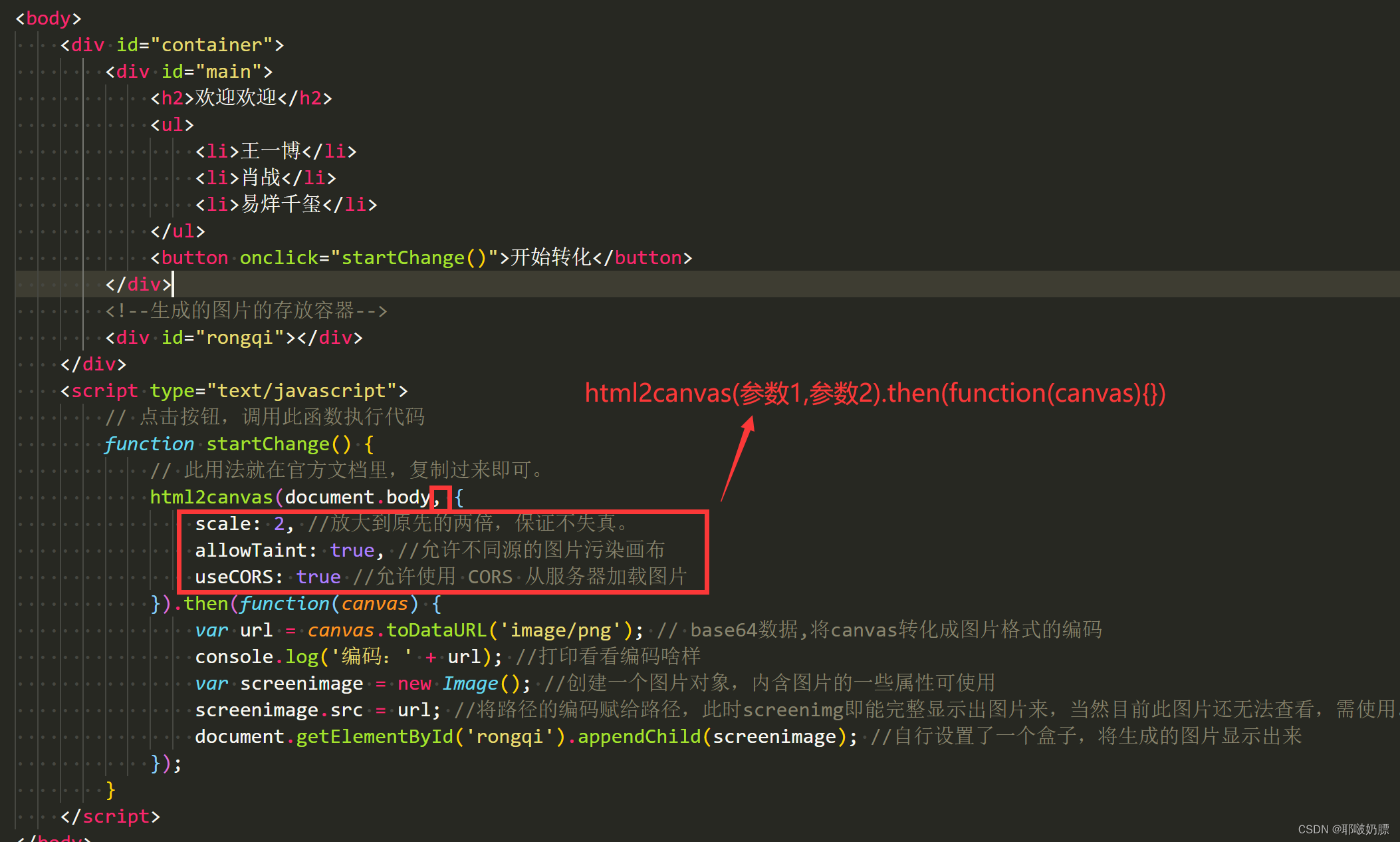The height and width of the screenshot is (842, 1400).
Task: Click the div id="rongqi" line
Action: point(234,337)
